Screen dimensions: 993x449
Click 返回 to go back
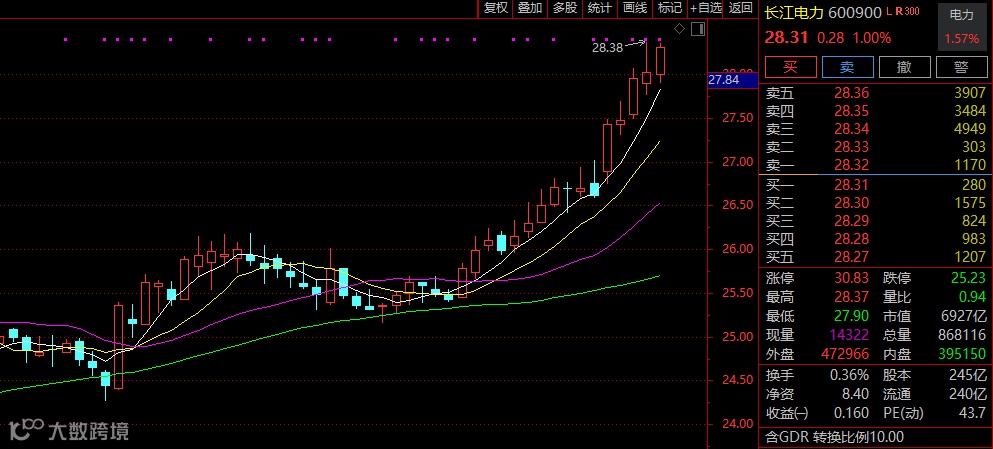[x=740, y=8]
